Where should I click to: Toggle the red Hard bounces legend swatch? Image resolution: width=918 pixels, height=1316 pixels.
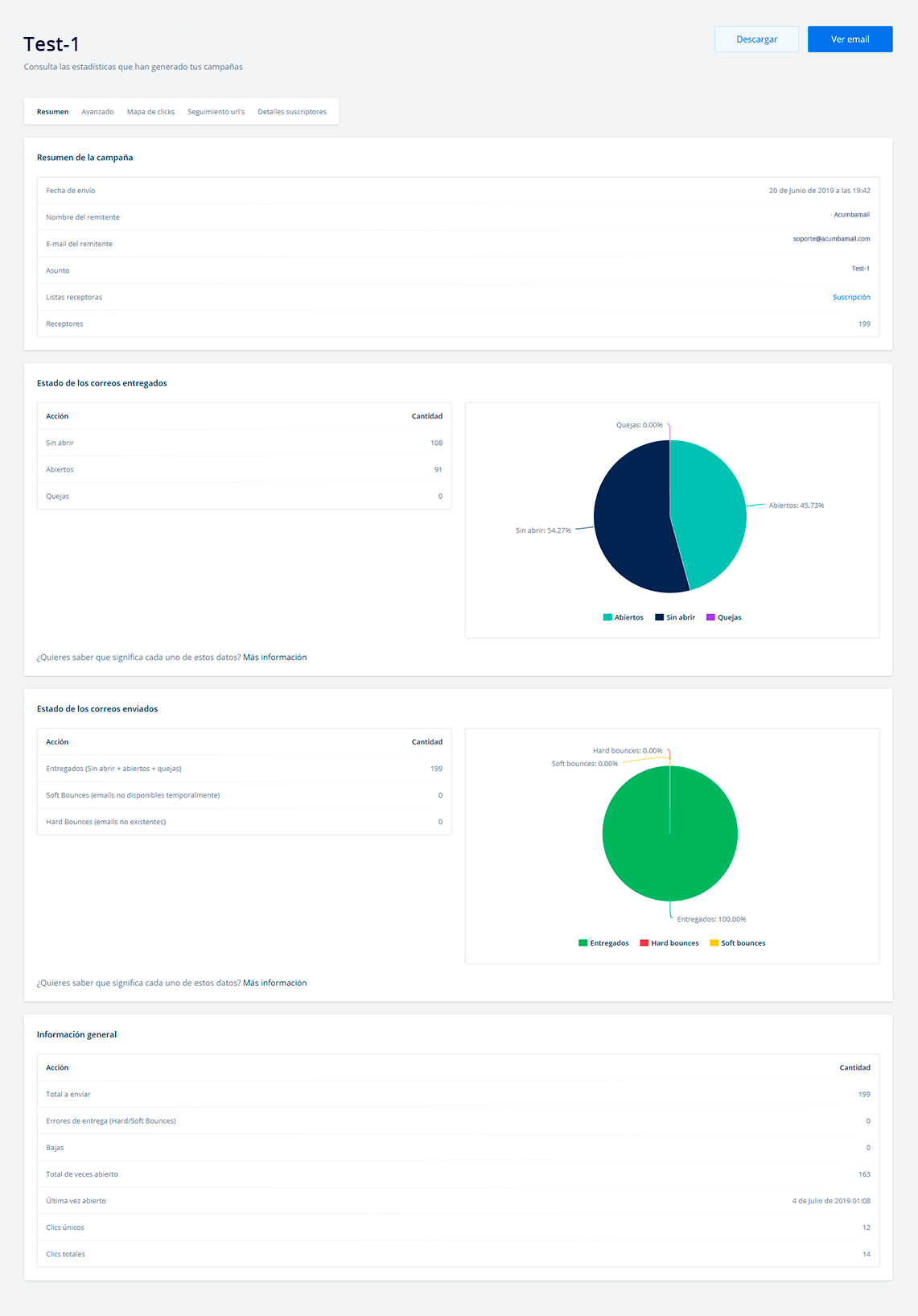pos(644,943)
